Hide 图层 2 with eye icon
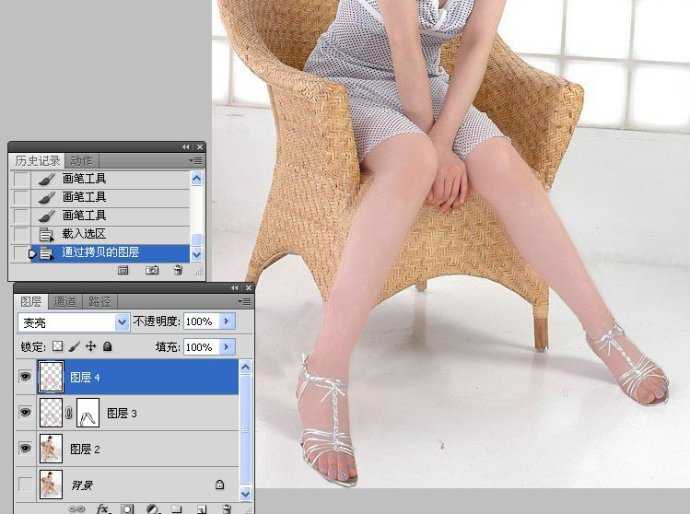Viewport: 690px width, 514px height. [x=26, y=448]
